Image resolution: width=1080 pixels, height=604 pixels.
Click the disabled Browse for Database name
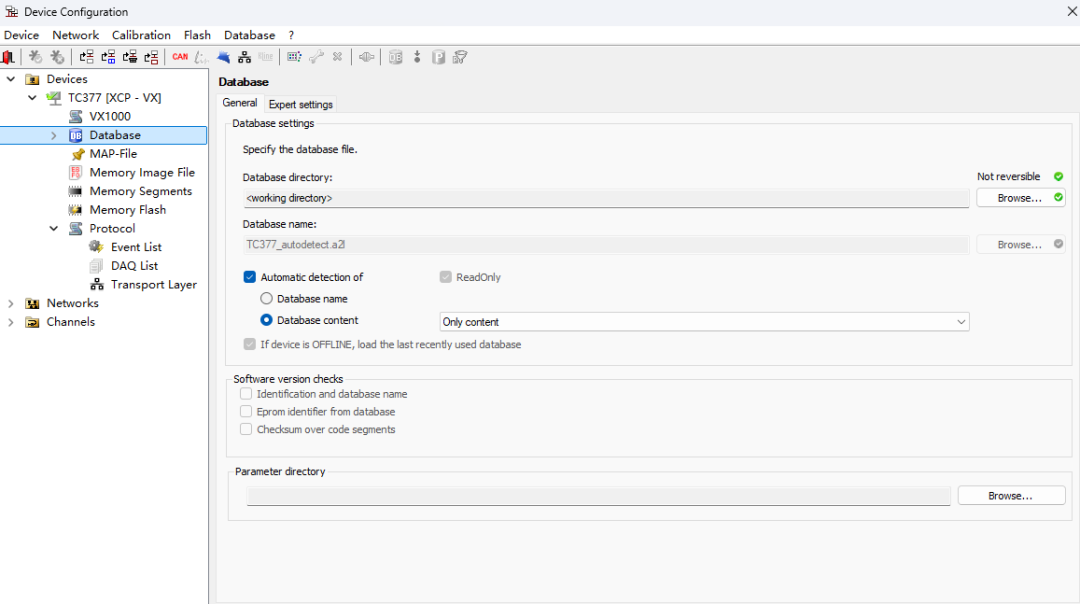[1020, 244]
